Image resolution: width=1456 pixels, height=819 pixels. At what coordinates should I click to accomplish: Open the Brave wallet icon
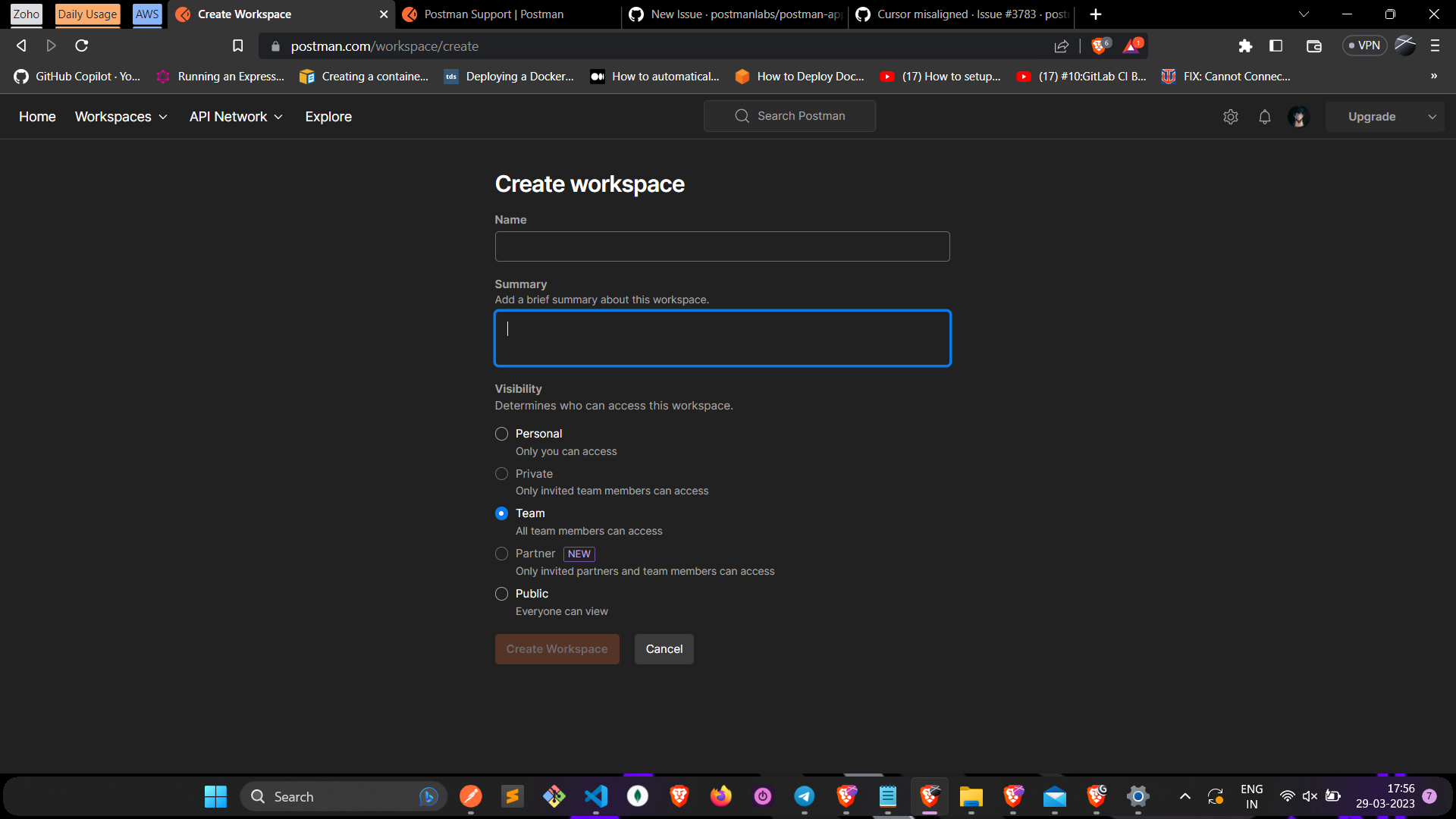coord(1313,46)
